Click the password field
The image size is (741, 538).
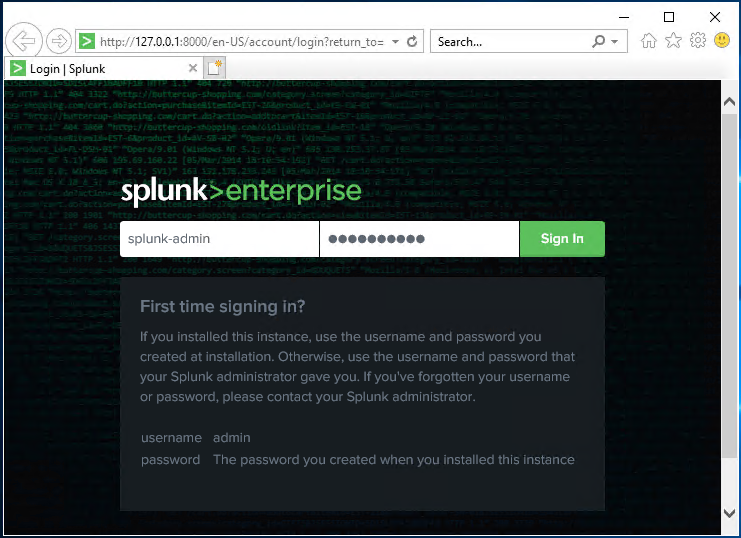pos(419,239)
